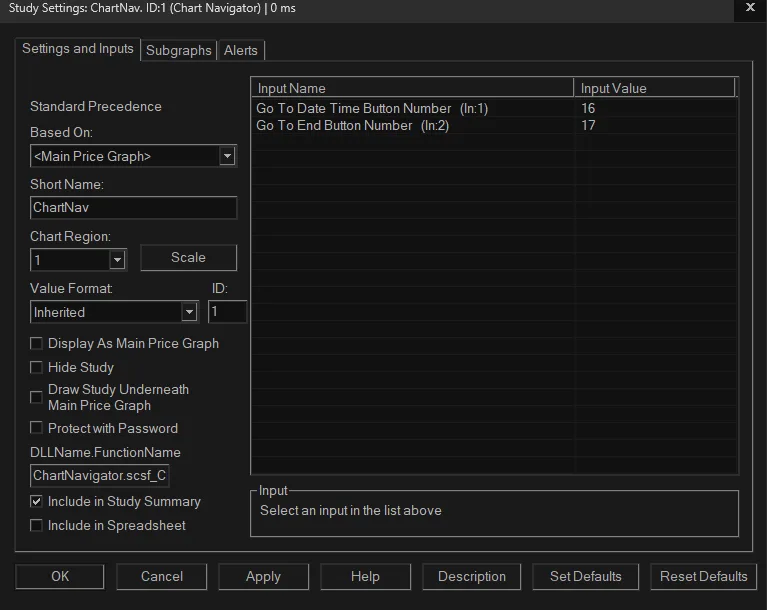Expand the Based On dropdown arrow
The image size is (767, 610).
click(227, 157)
